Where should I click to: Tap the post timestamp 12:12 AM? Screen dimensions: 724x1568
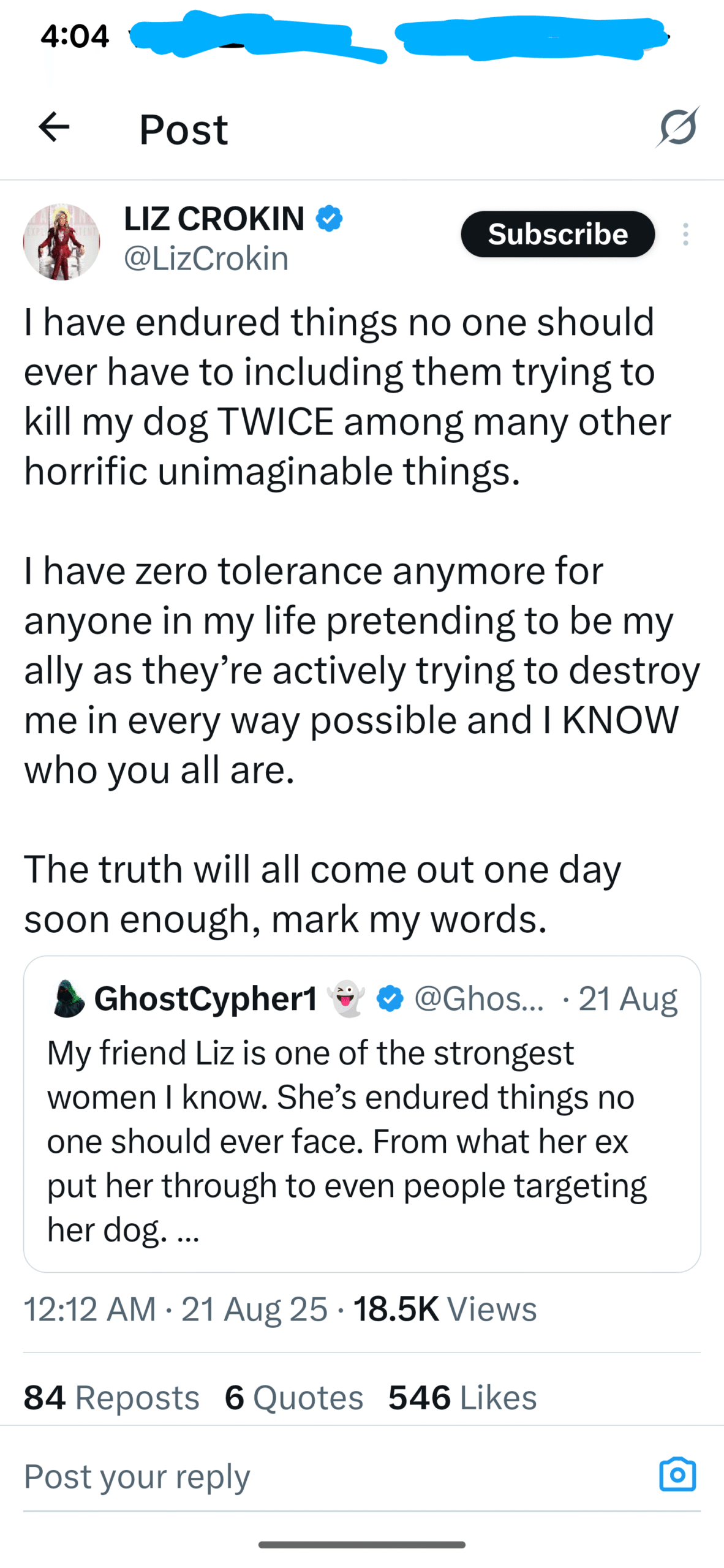tap(89, 1309)
